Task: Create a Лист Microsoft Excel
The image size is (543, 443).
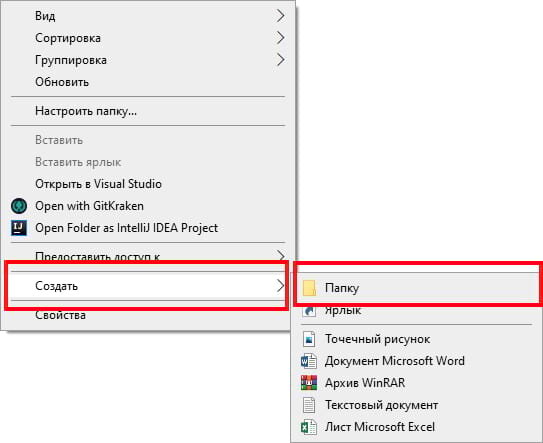Action: click(417, 427)
